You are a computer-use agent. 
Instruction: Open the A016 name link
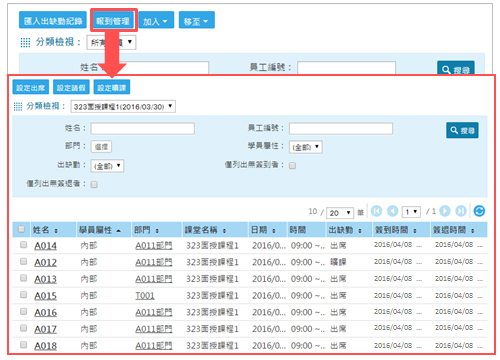[45, 313]
